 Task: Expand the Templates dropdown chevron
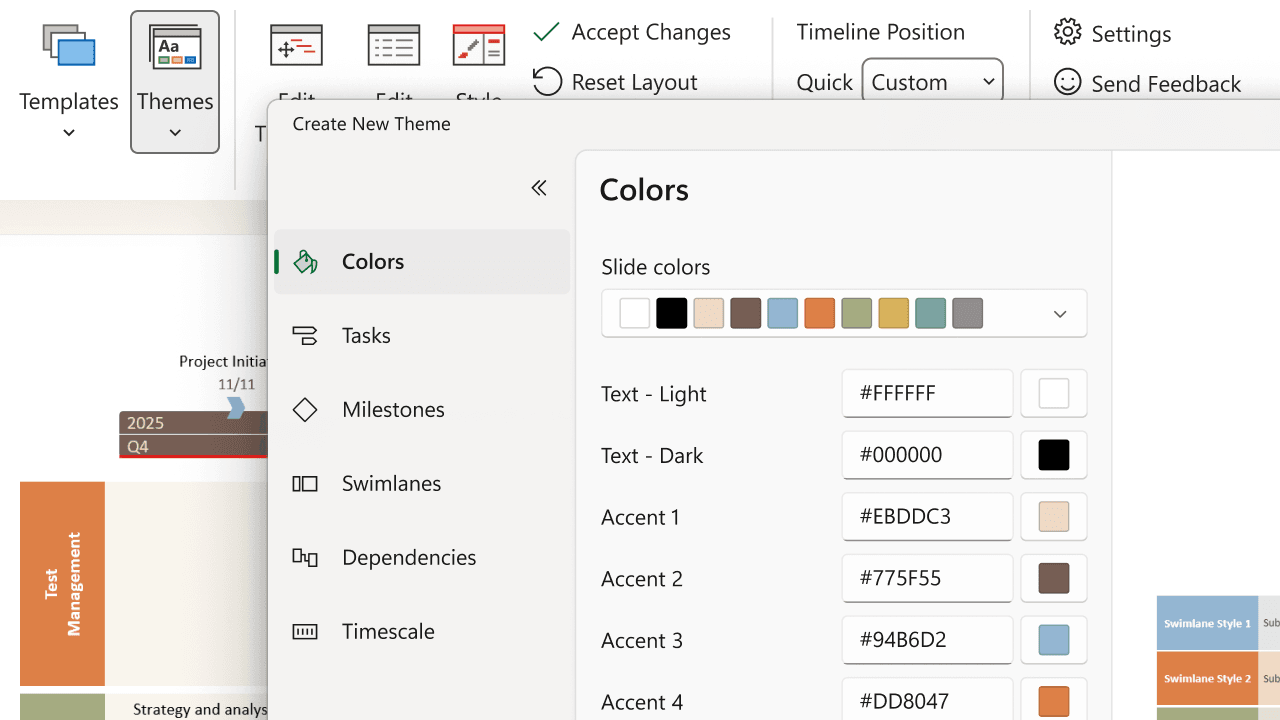[69, 133]
